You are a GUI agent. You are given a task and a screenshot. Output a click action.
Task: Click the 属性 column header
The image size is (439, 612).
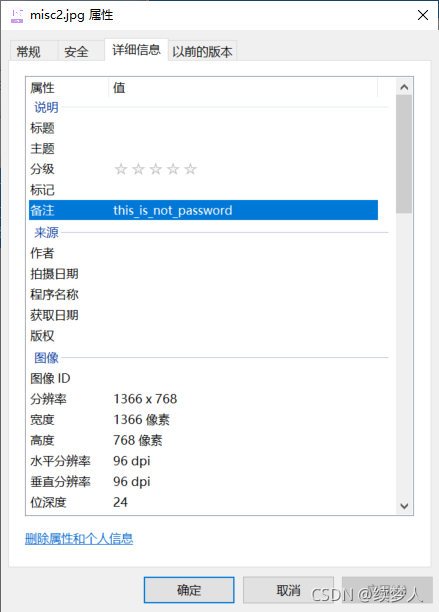coord(67,88)
